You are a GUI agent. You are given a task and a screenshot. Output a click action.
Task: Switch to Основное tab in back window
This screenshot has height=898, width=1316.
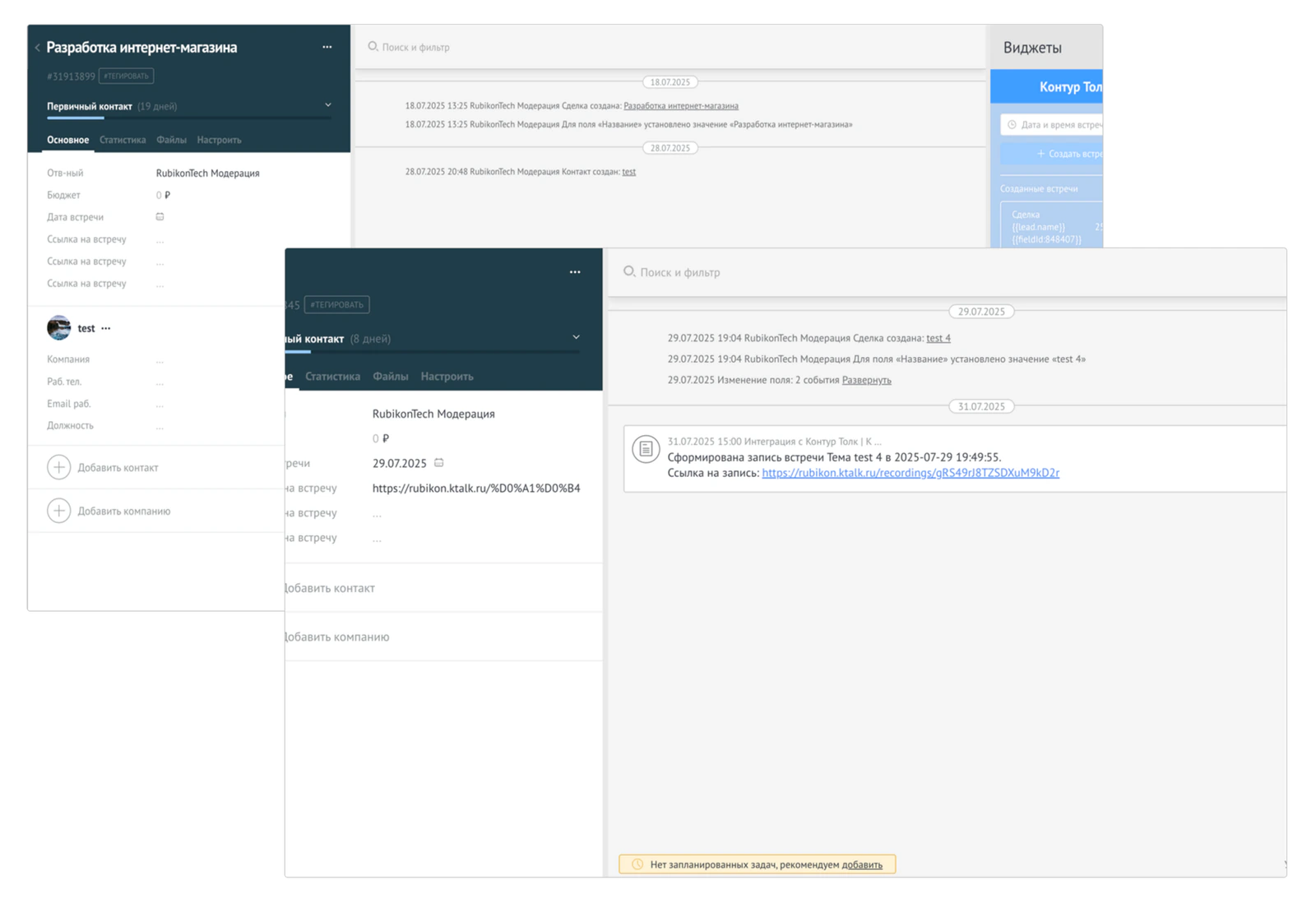pos(67,140)
